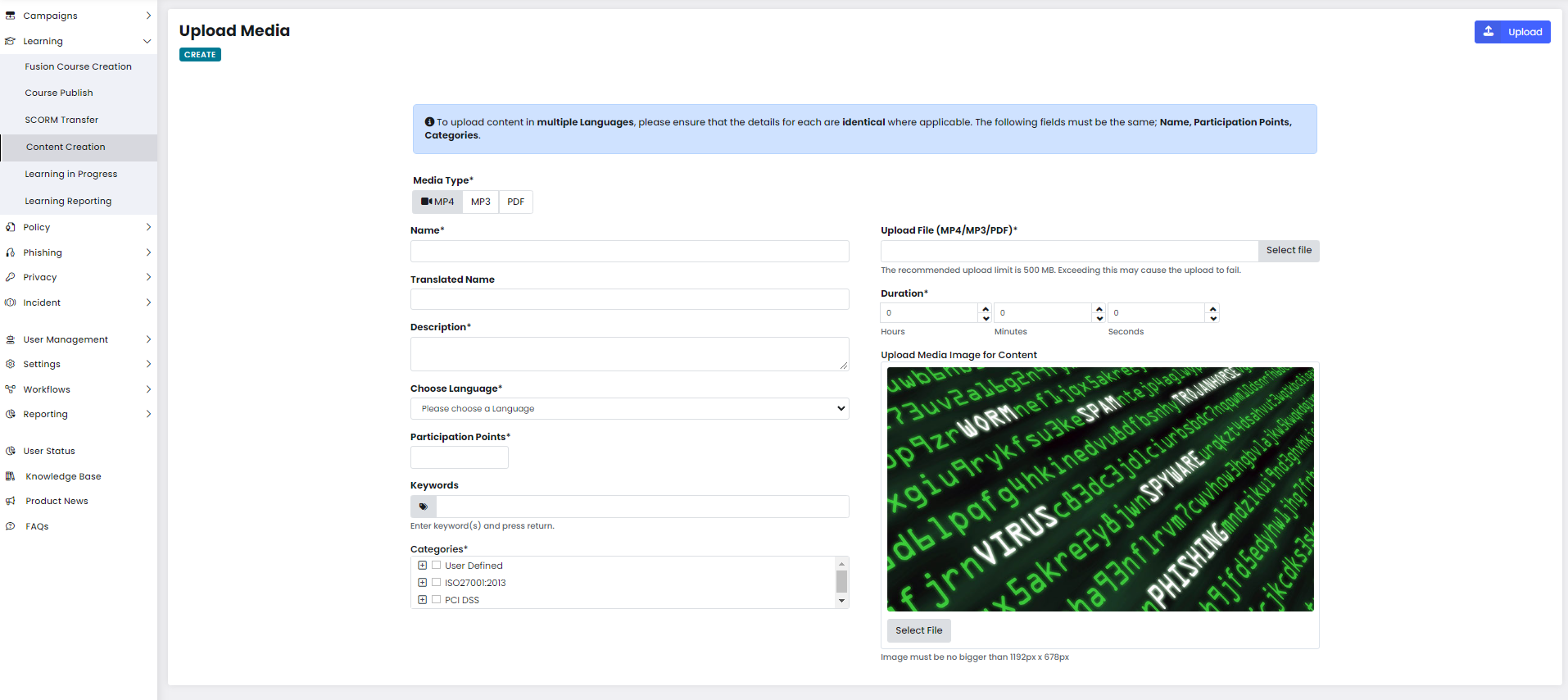Viewport: 1568px width, 700px height.
Task: Click the Seconds number field
Action: 1158,313
